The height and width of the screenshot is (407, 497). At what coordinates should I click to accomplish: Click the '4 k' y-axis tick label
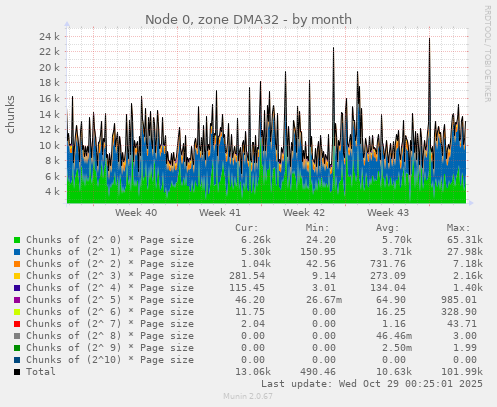point(52,192)
